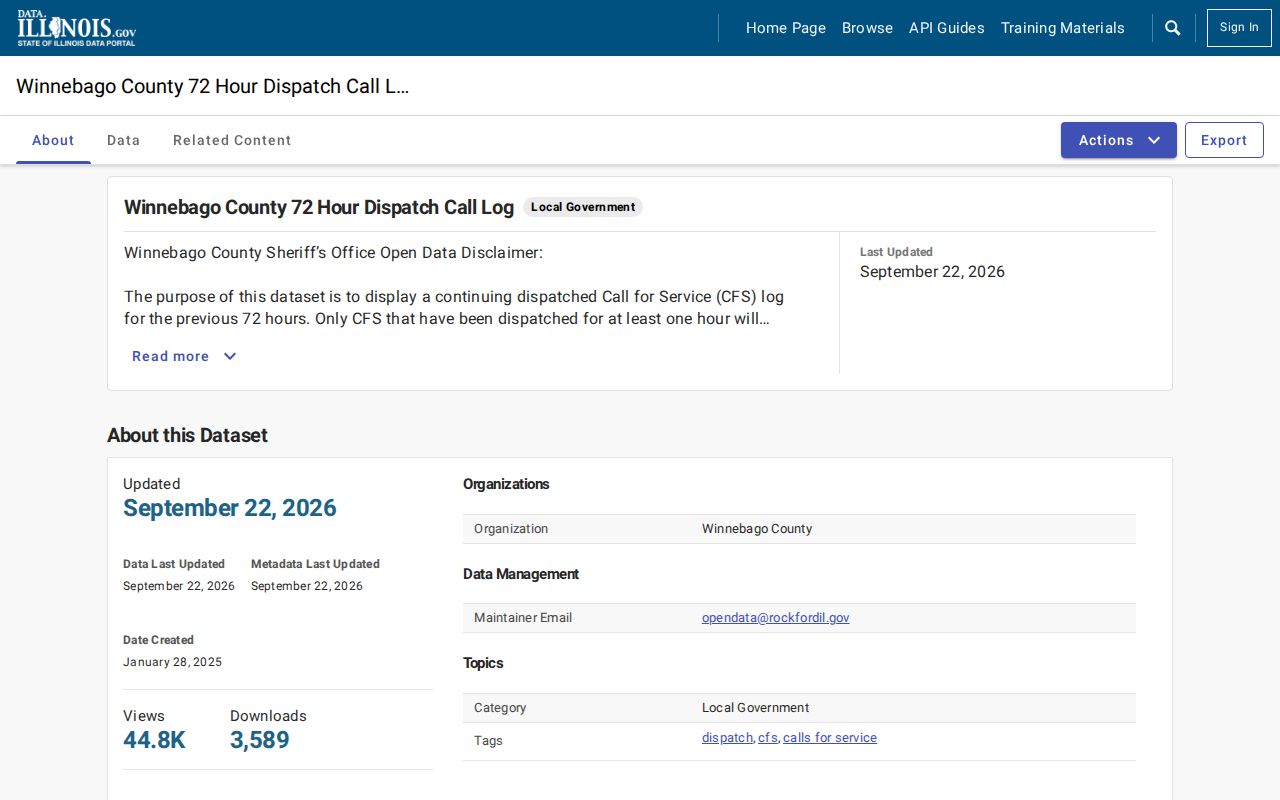Viewport: 1280px width, 800px height.
Task: Follow the cfs tag link
Action: click(767, 738)
